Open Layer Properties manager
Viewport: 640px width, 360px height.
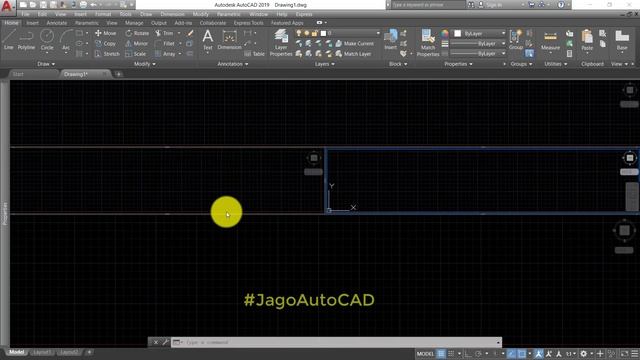coord(281,42)
